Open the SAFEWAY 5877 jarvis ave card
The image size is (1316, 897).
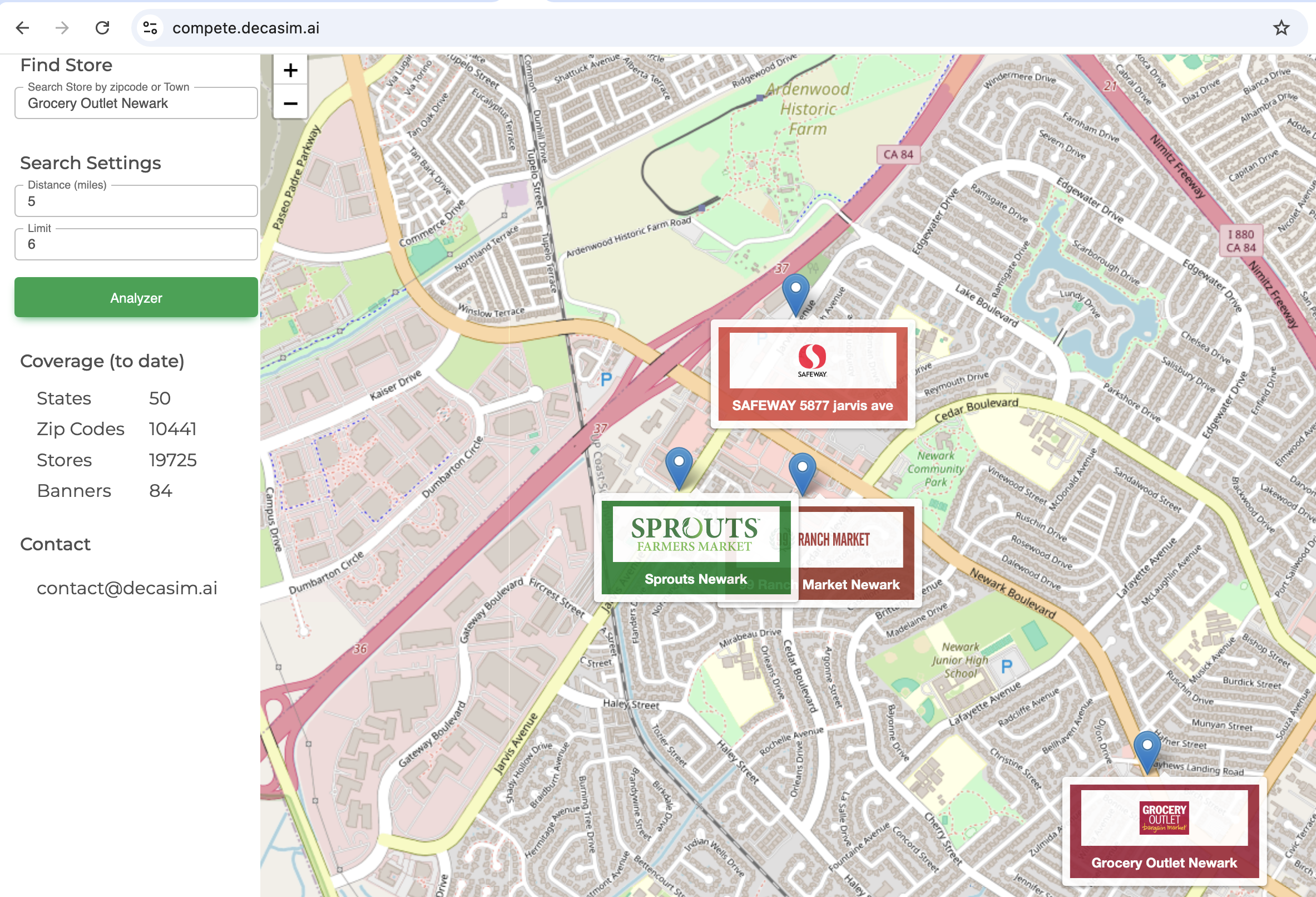click(x=812, y=374)
